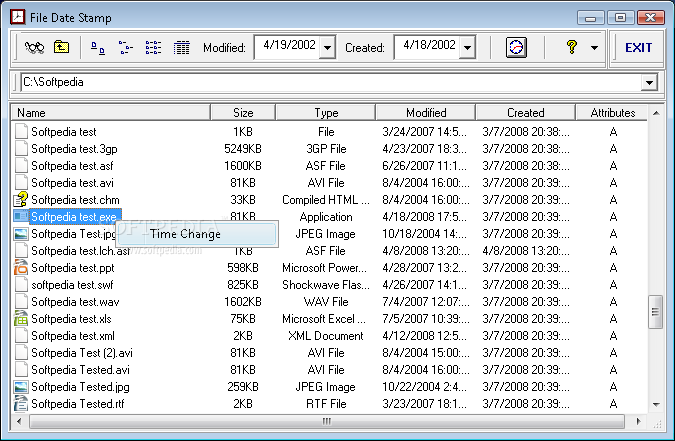Click the Softpedia Tested.rtf document icon
The height and width of the screenshot is (441, 675).
point(21,404)
